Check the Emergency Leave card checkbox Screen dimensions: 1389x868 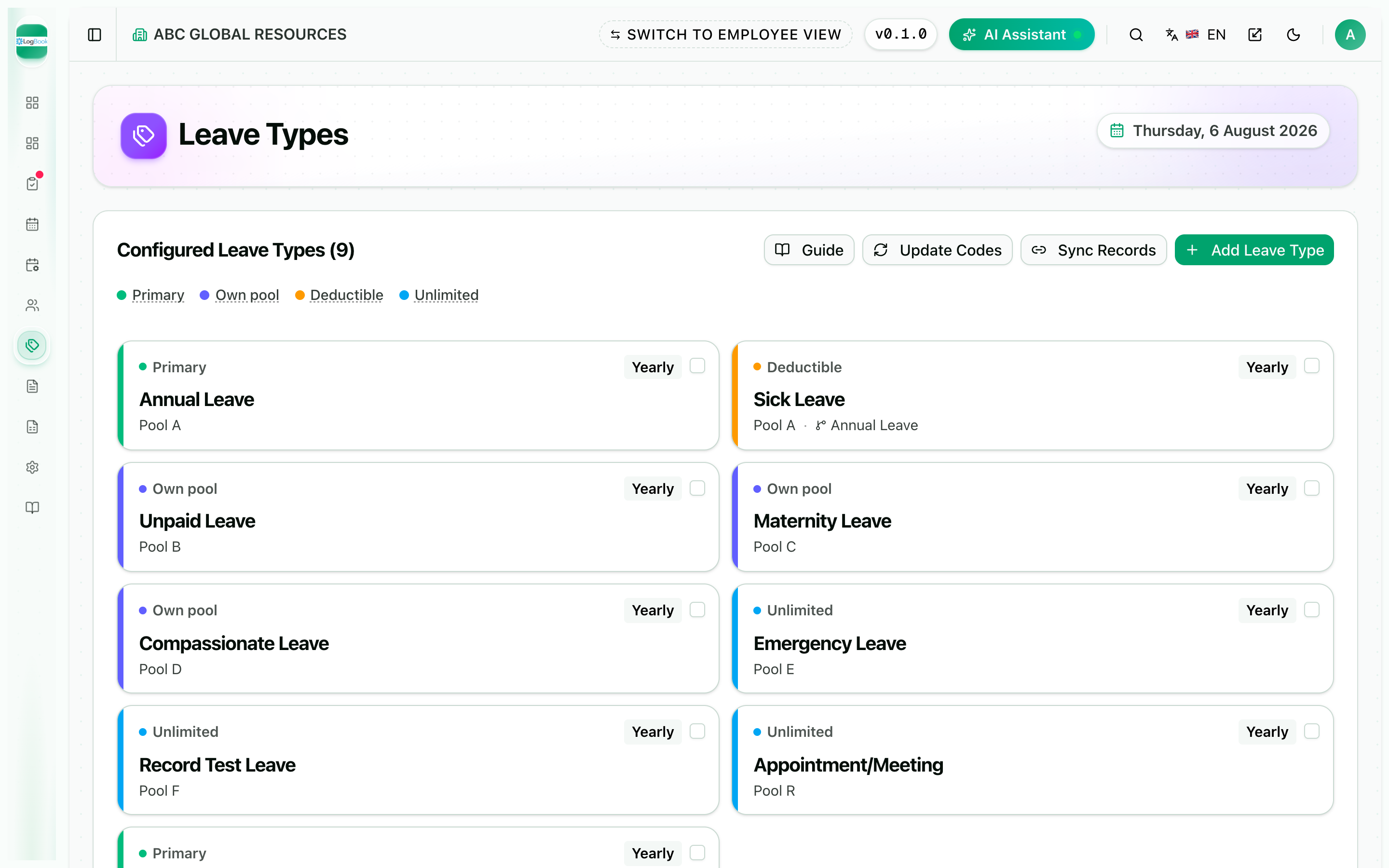click(1311, 610)
